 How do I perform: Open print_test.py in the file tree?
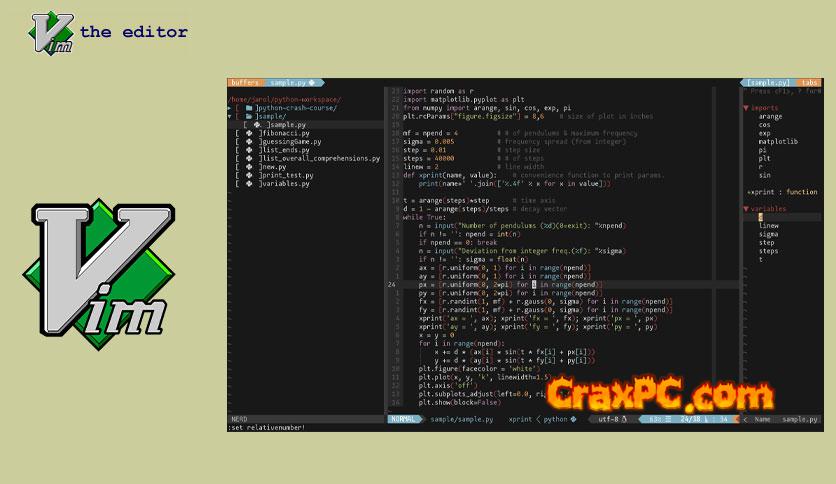point(290,175)
